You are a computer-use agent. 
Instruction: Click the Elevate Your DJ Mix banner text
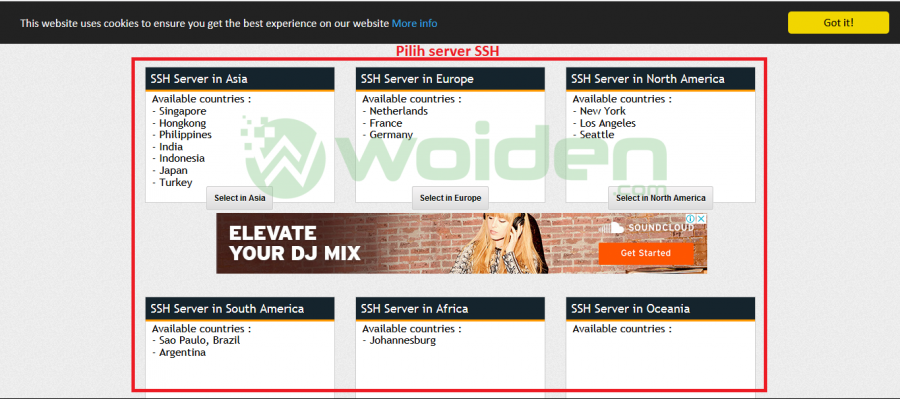pyautogui.click(x=294, y=243)
